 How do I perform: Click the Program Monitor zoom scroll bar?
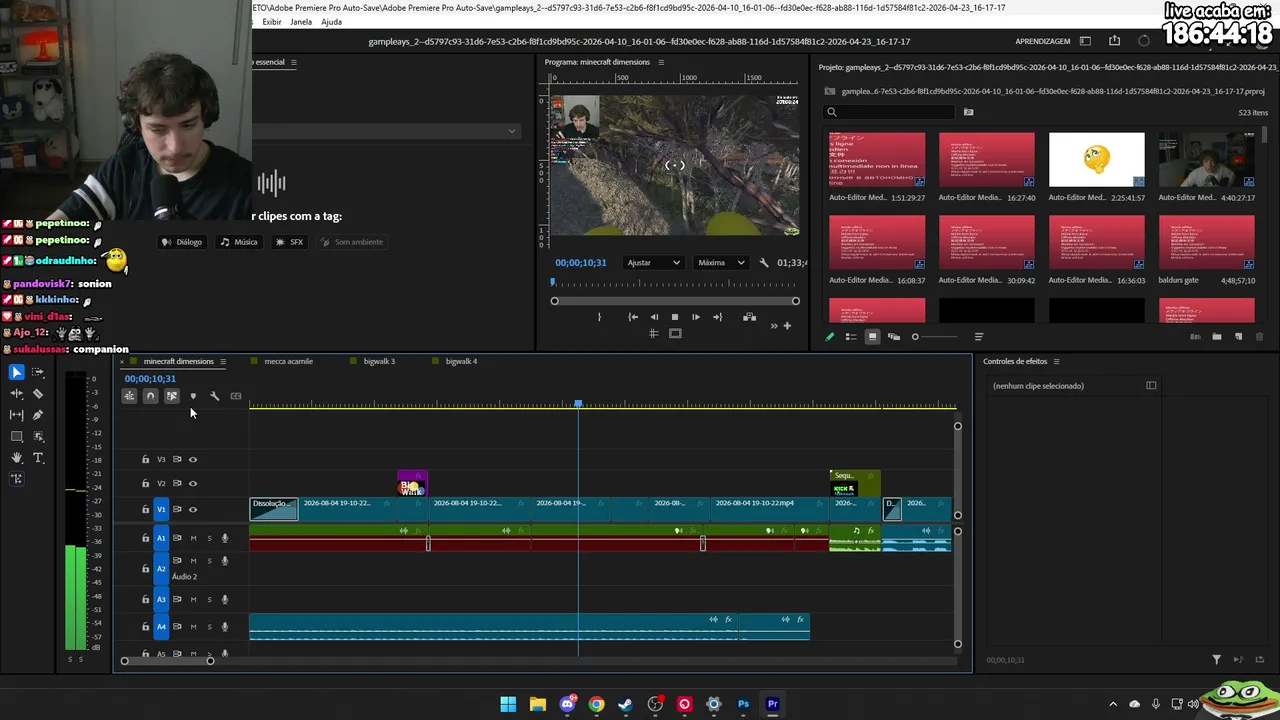tap(675, 301)
